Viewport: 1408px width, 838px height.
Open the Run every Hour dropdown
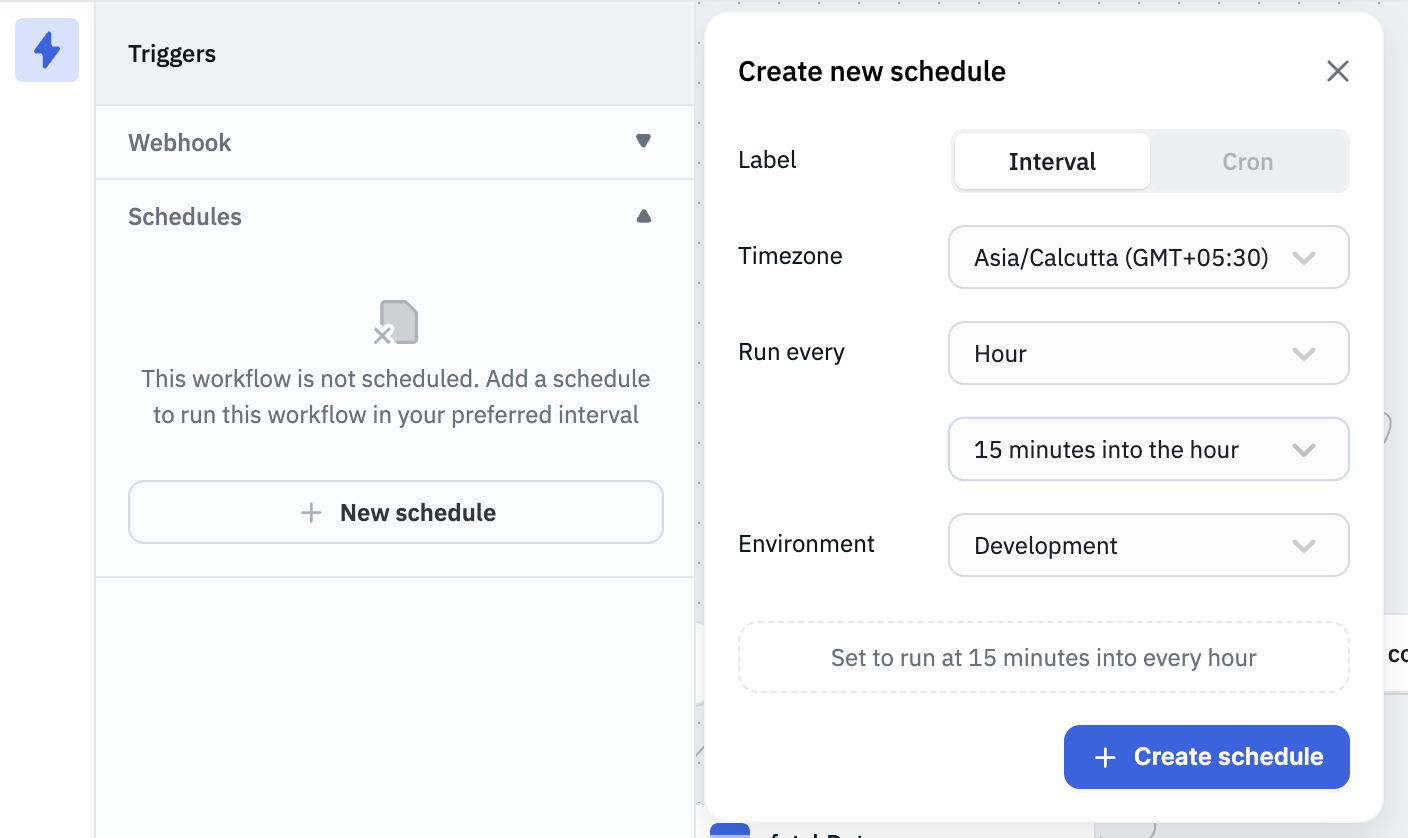(x=1148, y=353)
